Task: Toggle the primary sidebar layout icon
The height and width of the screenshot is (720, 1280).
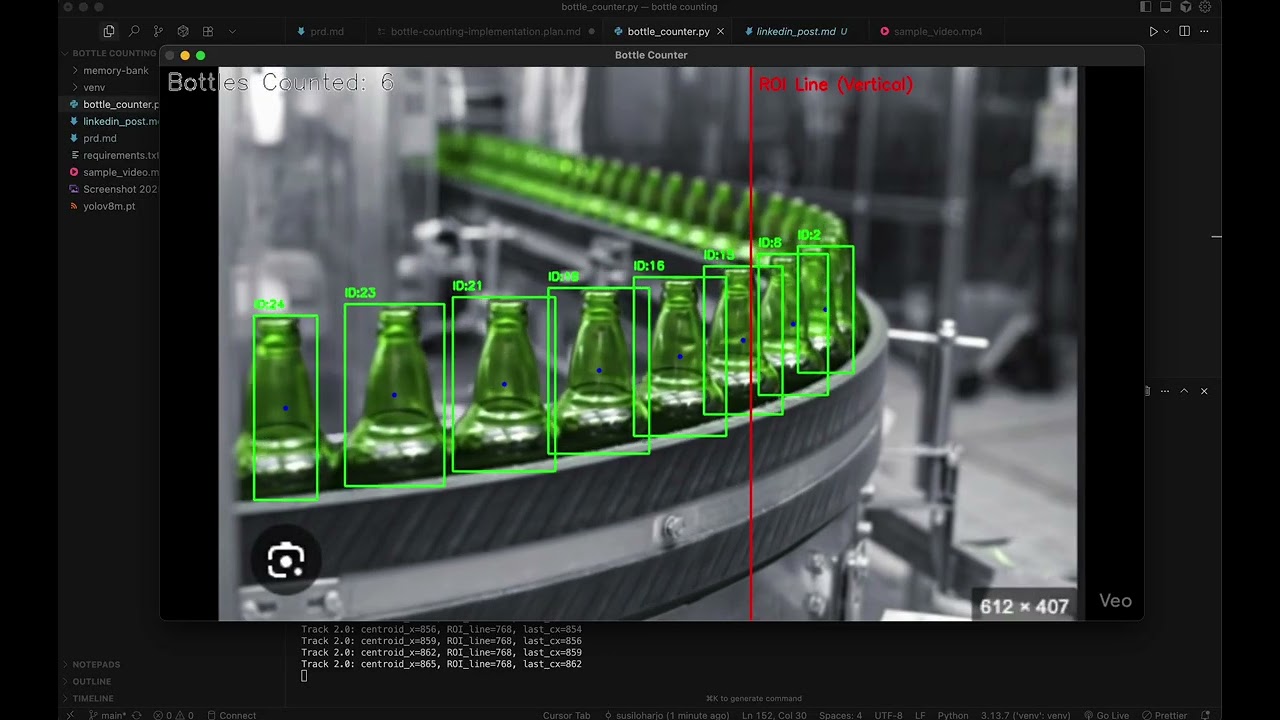Action: coord(1146,7)
